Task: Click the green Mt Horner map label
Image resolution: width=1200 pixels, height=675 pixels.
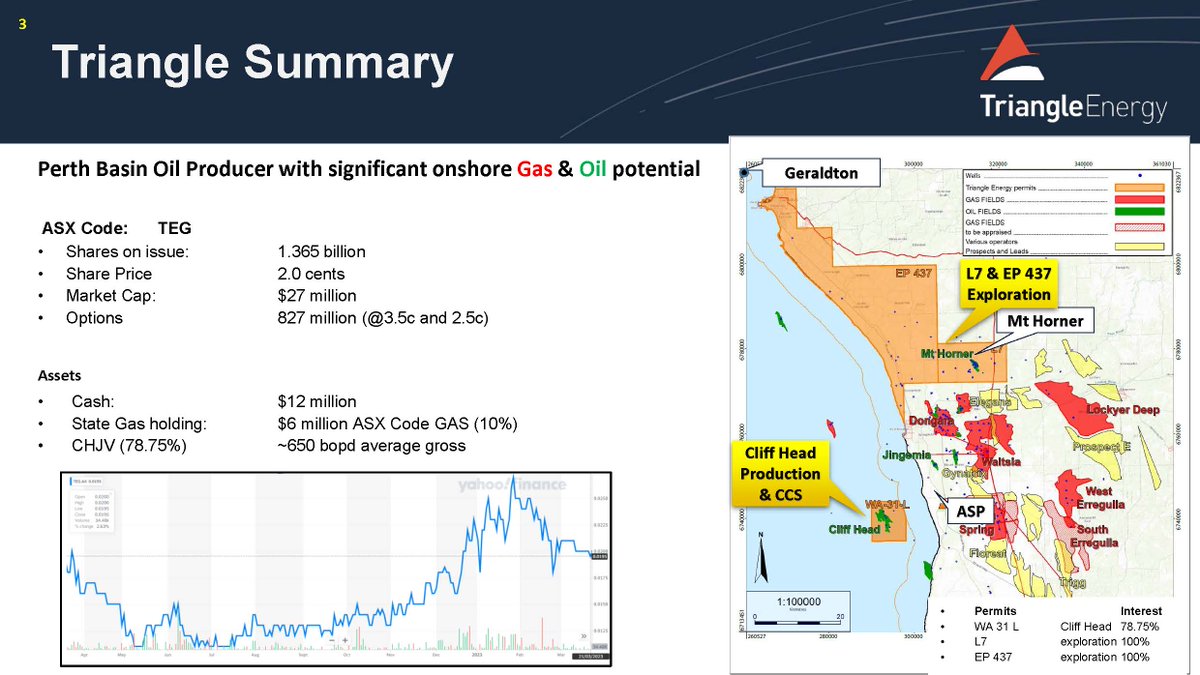Action: [x=945, y=354]
